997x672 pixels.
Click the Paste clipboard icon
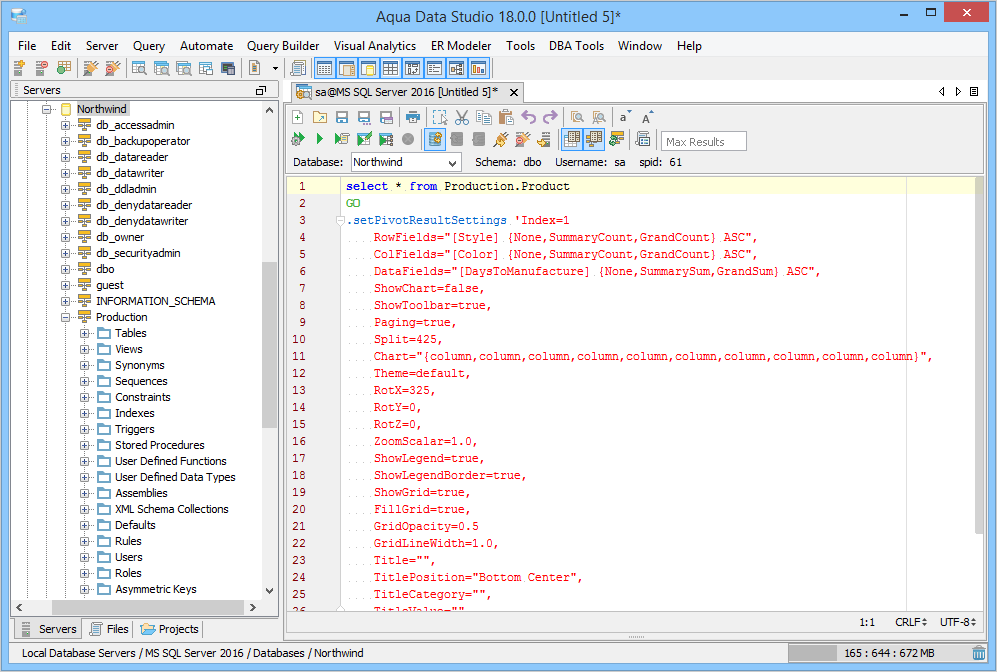click(x=506, y=117)
